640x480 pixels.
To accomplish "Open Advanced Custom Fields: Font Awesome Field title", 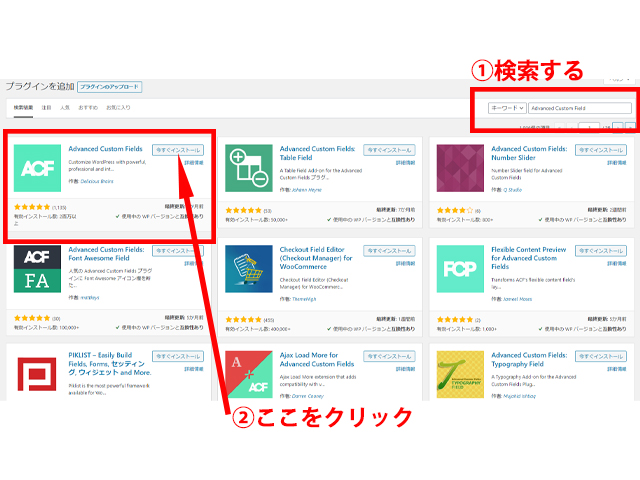I will pos(106,253).
